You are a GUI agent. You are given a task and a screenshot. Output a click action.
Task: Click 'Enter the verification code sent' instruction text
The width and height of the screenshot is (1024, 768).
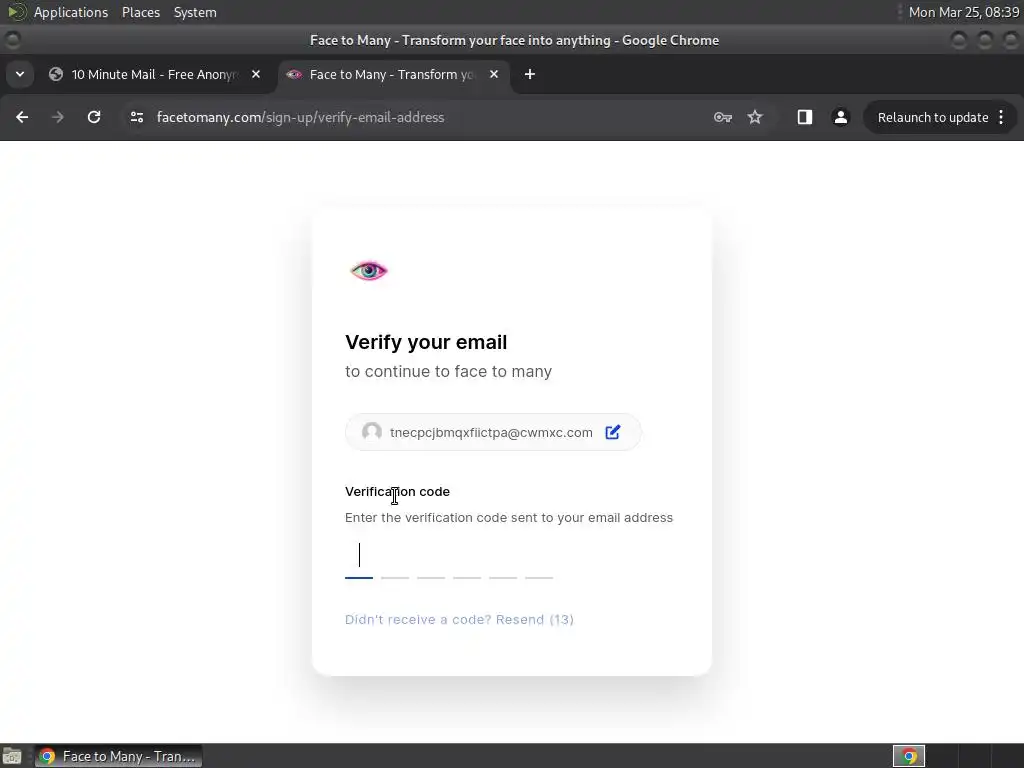509,517
